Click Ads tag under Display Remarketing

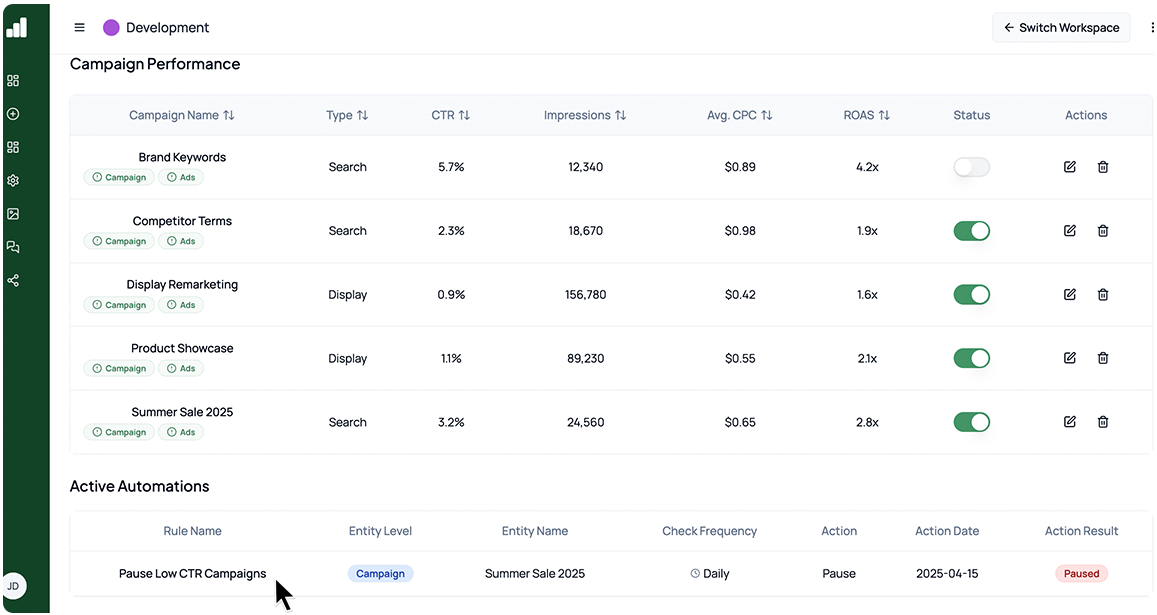tap(181, 305)
